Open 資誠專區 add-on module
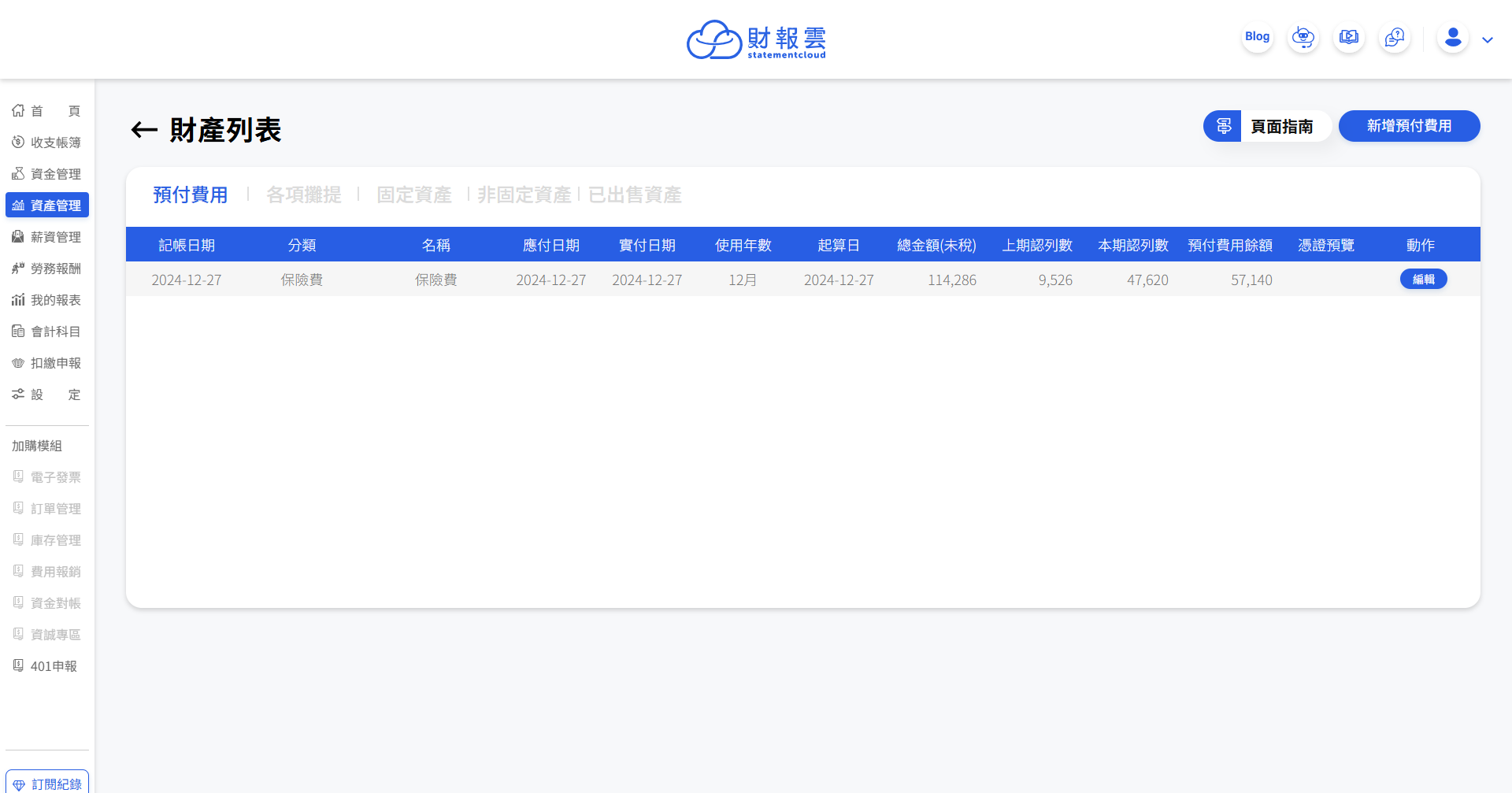Viewport: 1512px width, 793px height. [47, 635]
